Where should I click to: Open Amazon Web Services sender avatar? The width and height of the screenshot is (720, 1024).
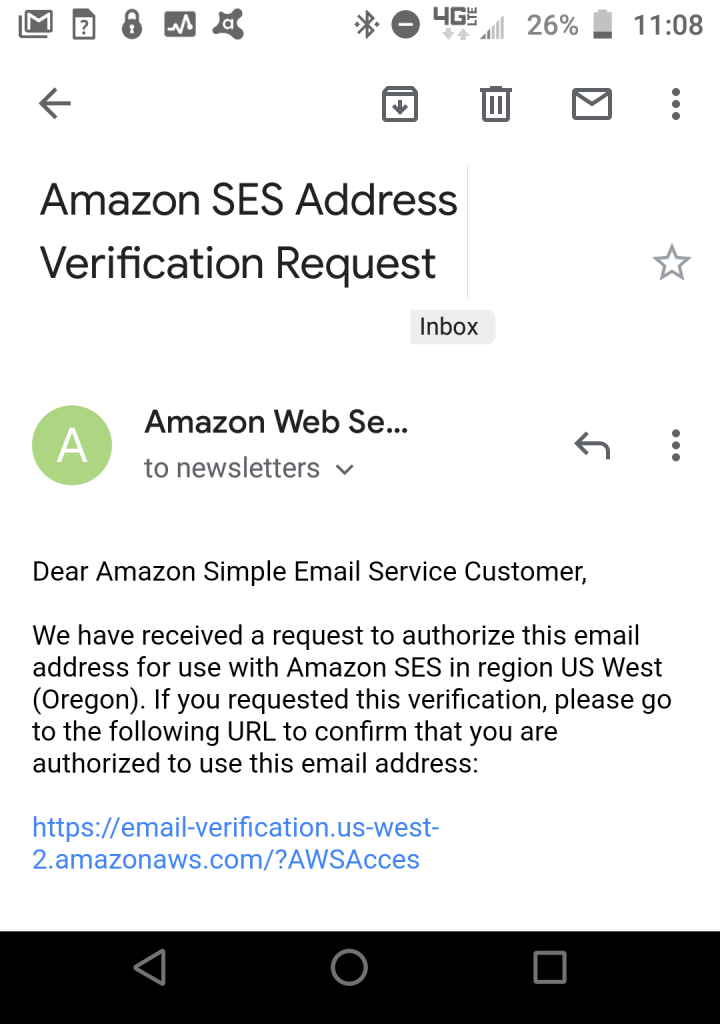pyautogui.click(x=72, y=445)
